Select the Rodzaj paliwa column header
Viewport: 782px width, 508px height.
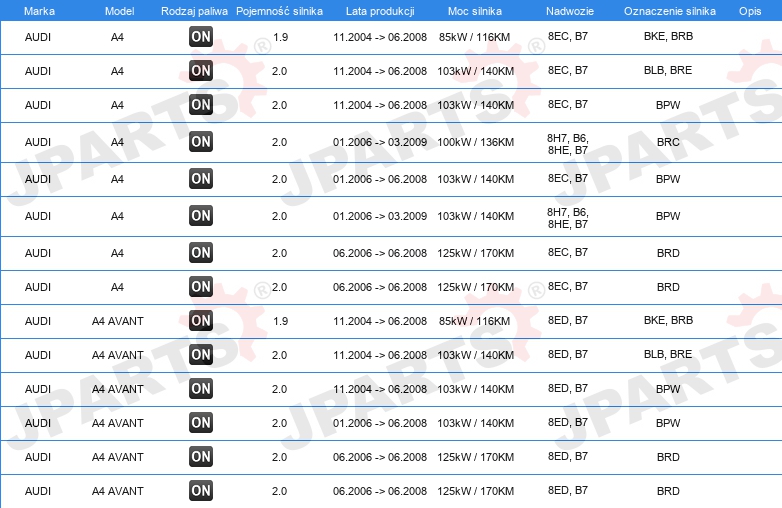point(195,11)
